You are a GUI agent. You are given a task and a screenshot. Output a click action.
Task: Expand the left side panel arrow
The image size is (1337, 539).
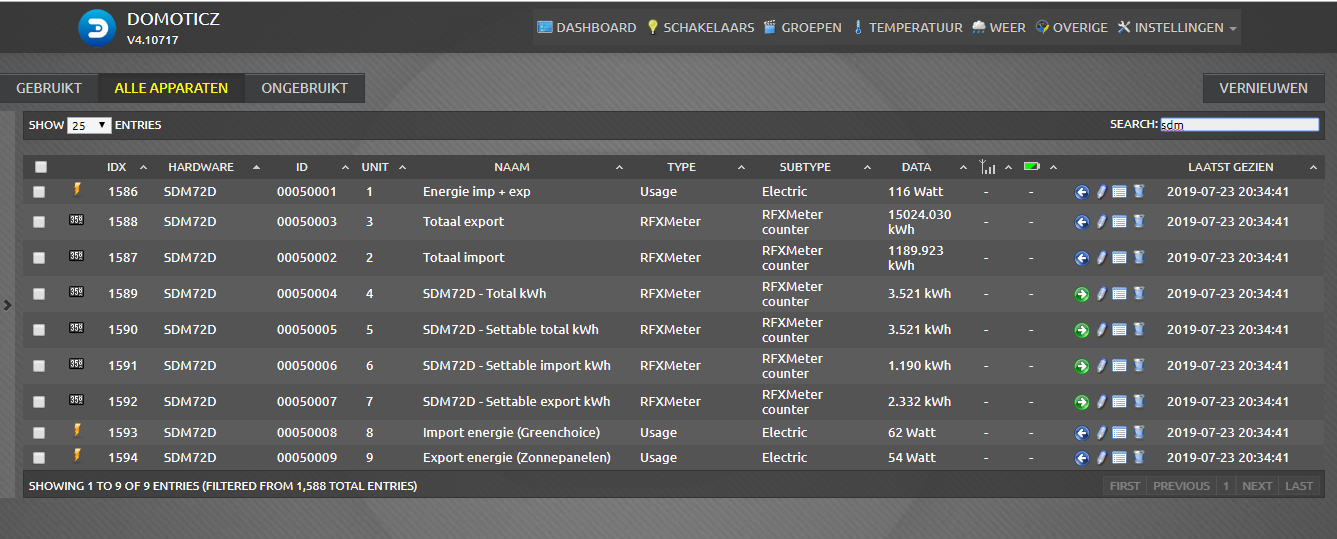click(x=7, y=305)
